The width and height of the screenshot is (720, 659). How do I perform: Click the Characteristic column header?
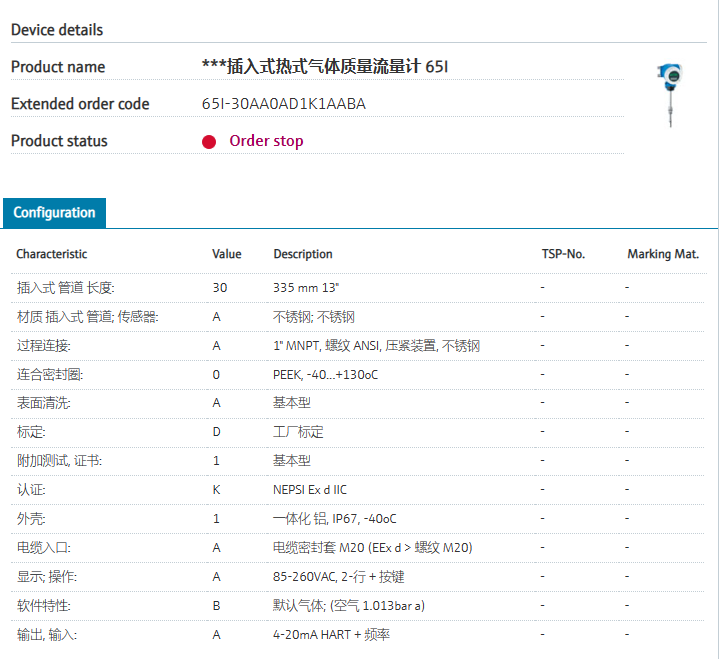click(x=51, y=254)
